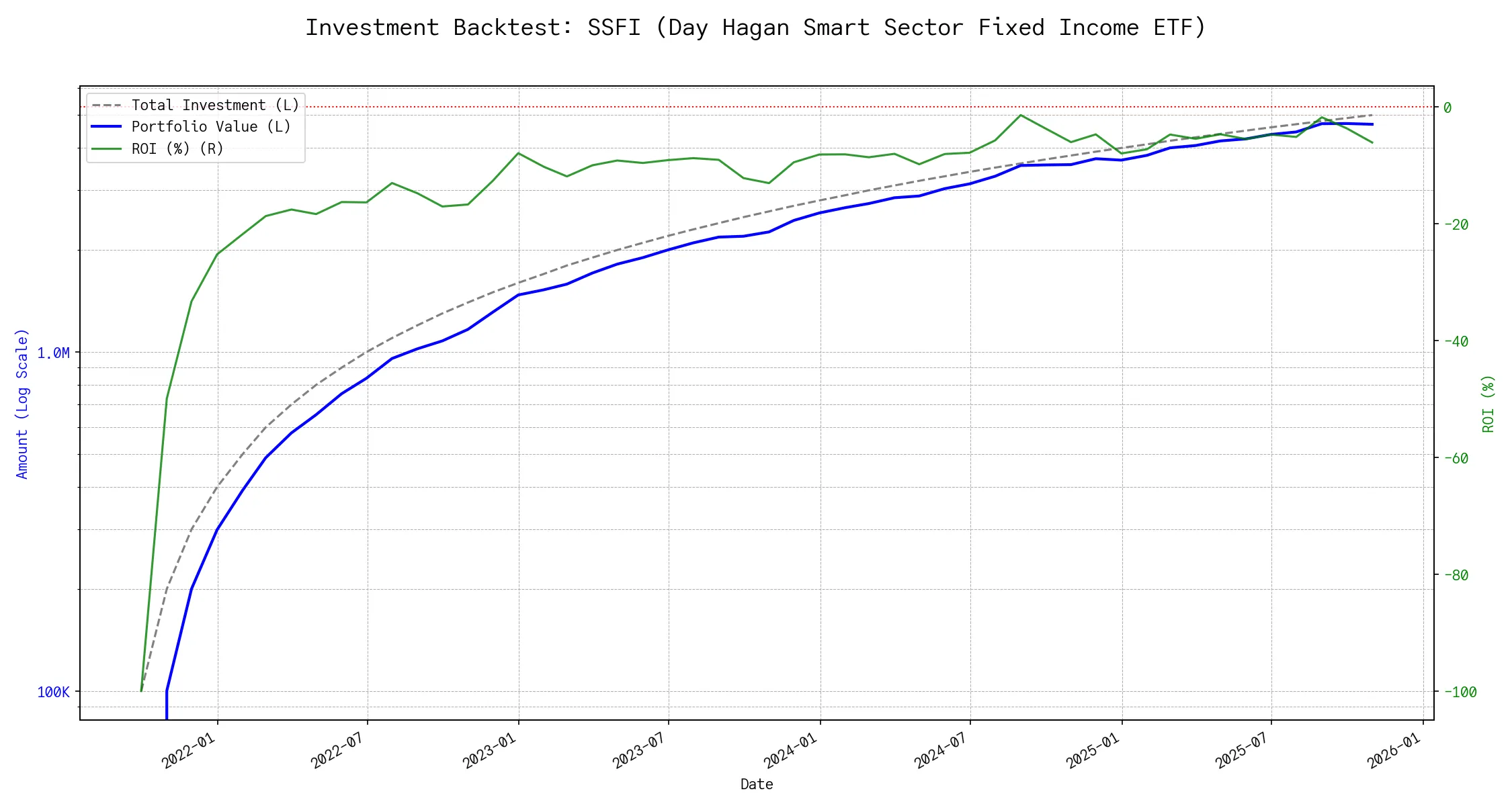
Task: Click the 0 tick on ROI axis
Action: tap(1447, 107)
